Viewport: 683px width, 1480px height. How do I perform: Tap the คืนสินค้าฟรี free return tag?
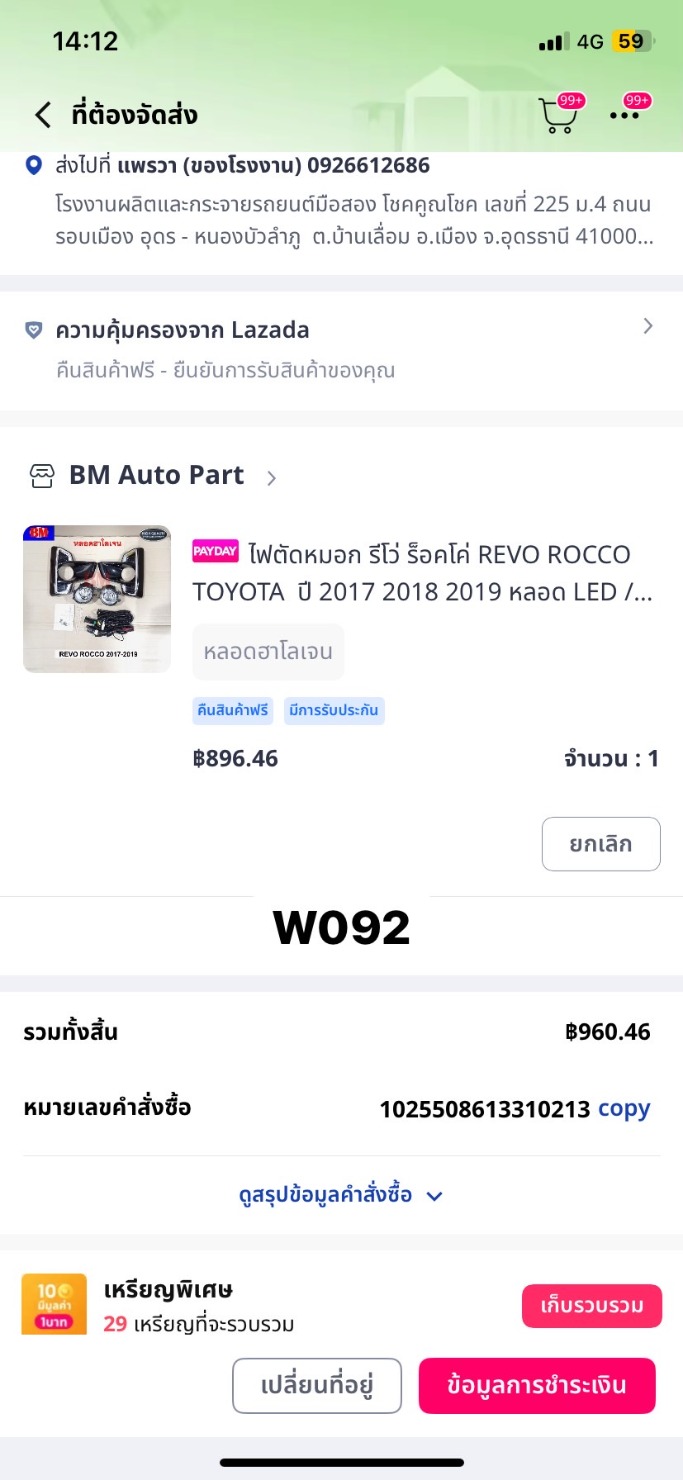(233, 711)
